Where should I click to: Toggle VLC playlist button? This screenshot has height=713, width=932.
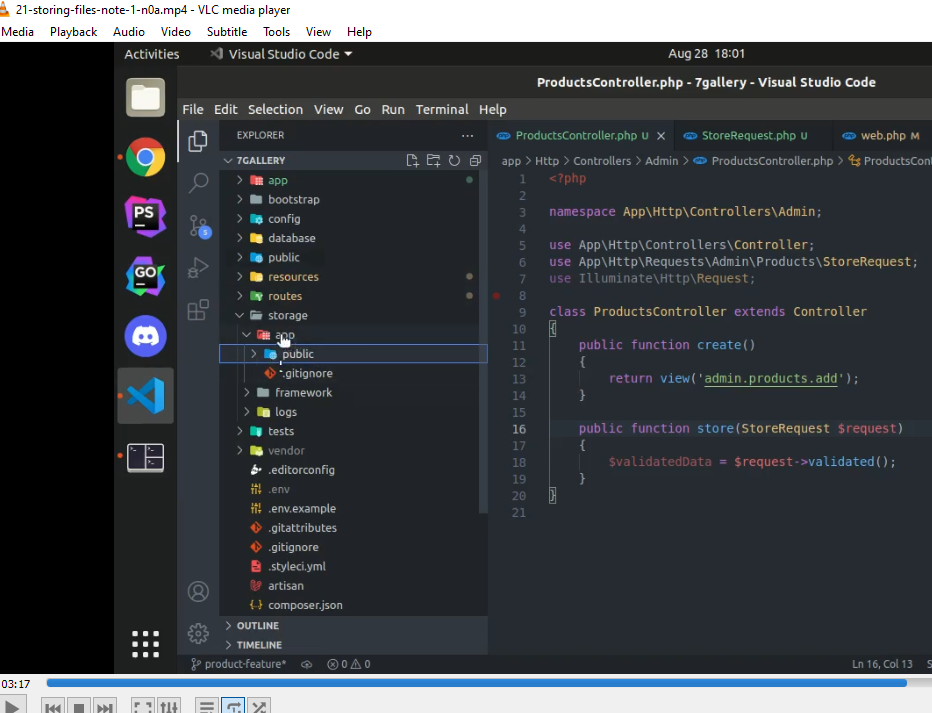(x=207, y=707)
